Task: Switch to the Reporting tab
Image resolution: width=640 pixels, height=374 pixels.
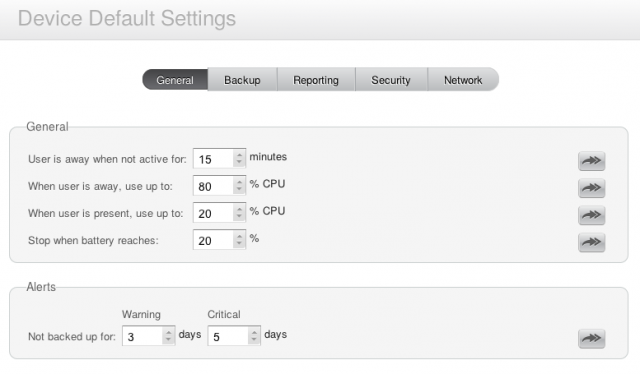Action: pyautogui.click(x=316, y=80)
